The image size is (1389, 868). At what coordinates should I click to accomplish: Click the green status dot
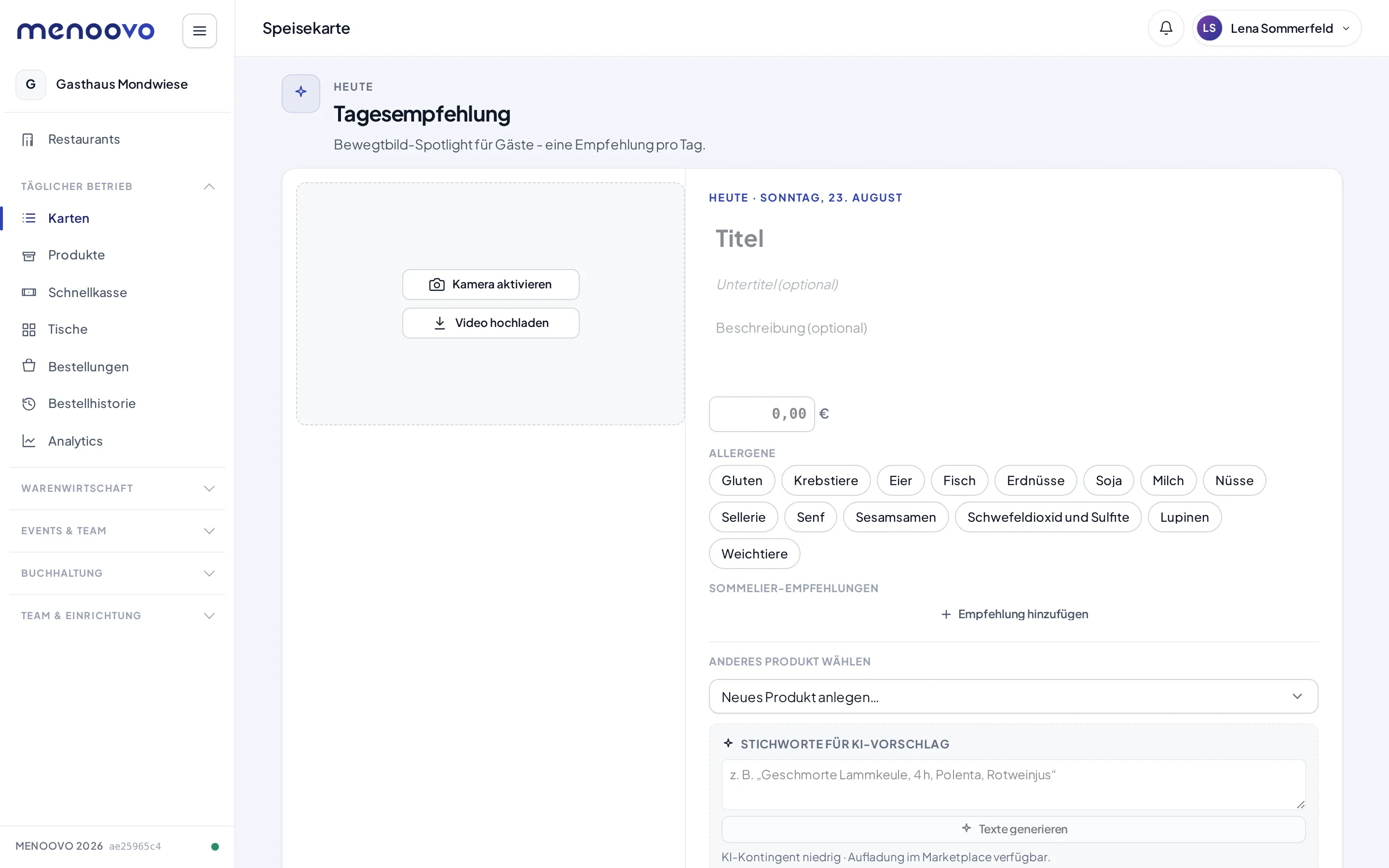pyautogui.click(x=215, y=846)
